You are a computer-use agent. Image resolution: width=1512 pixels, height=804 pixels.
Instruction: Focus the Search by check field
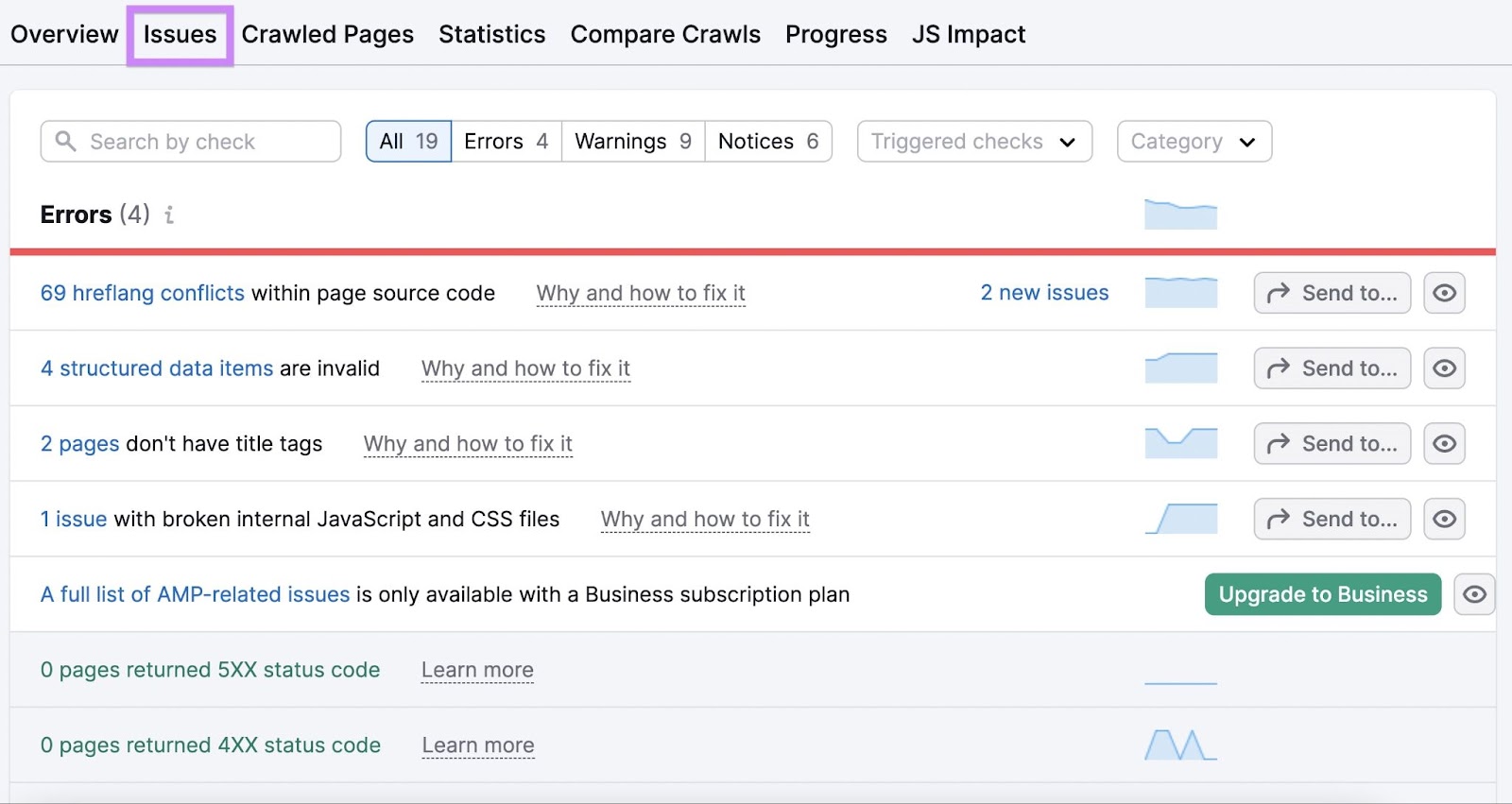pos(191,141)
